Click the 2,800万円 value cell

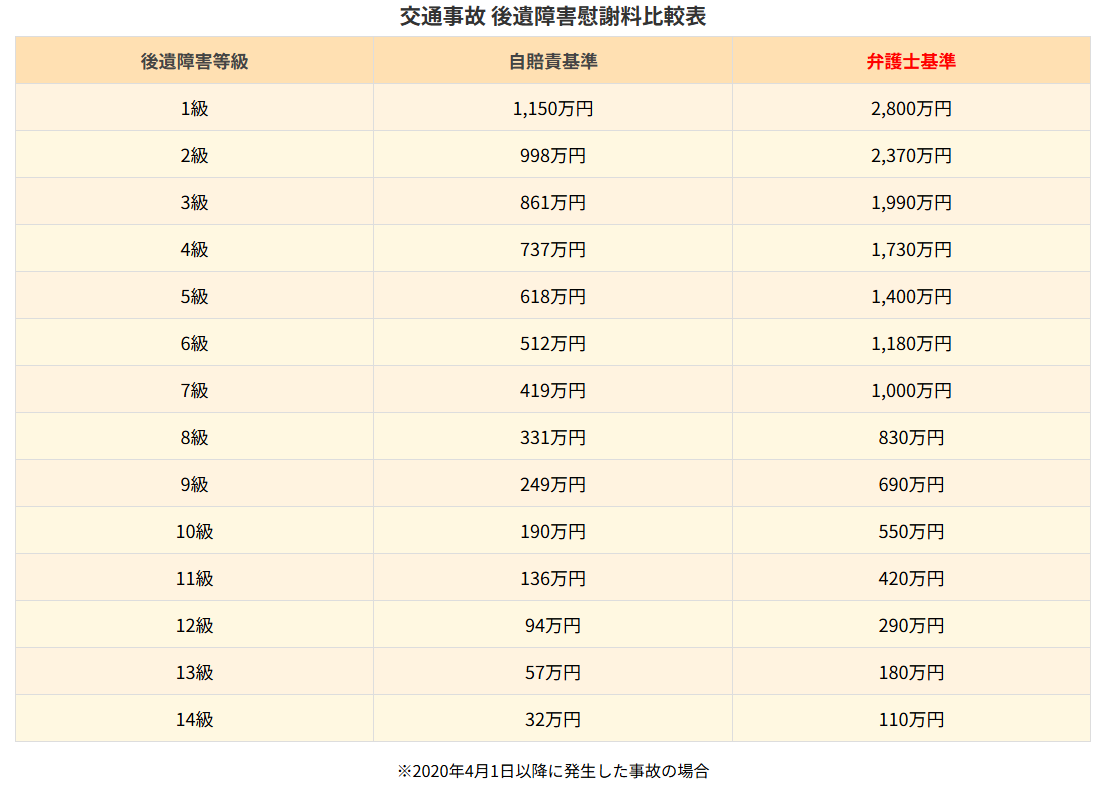[x=911, y=108]
